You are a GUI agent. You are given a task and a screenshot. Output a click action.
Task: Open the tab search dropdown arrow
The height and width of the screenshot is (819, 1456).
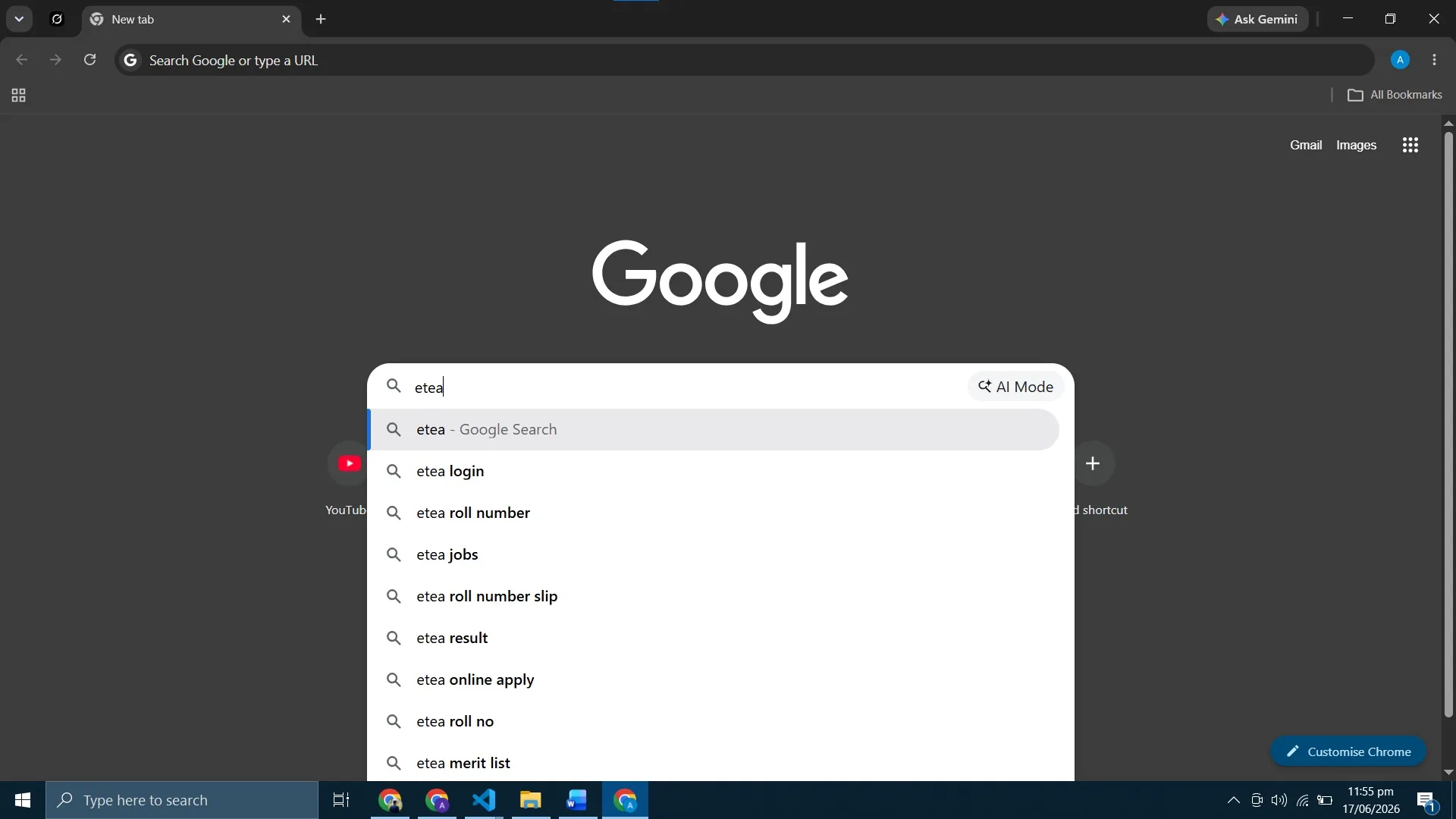point(19,19)
